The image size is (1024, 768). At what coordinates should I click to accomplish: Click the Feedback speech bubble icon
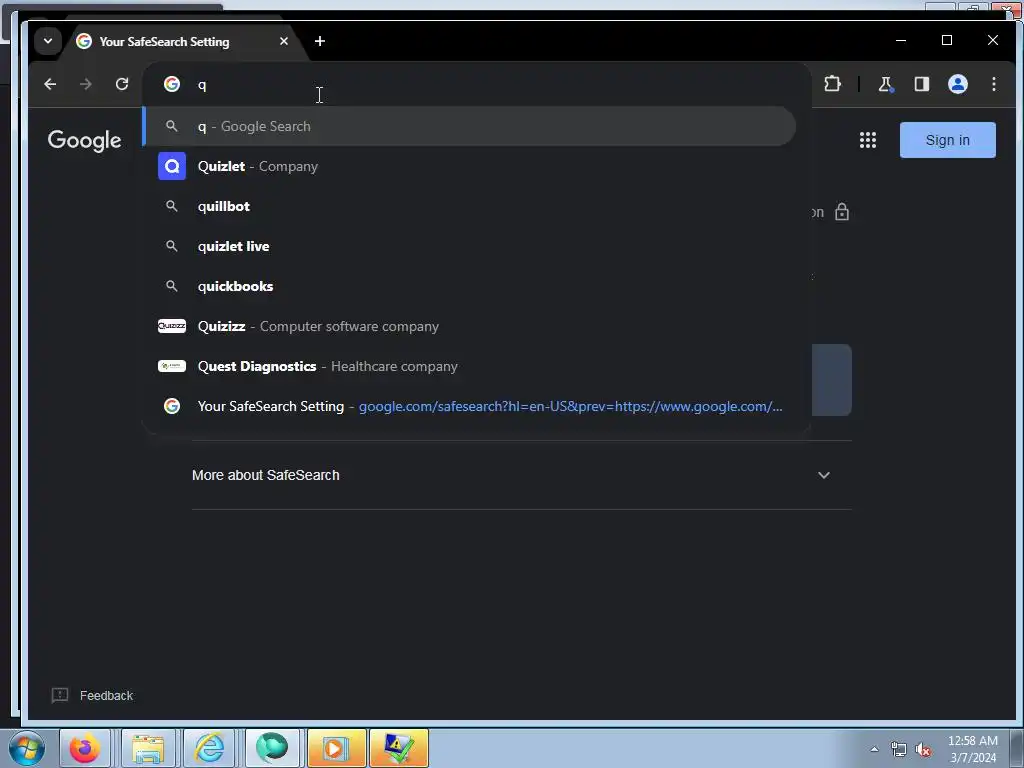point(60,696)
